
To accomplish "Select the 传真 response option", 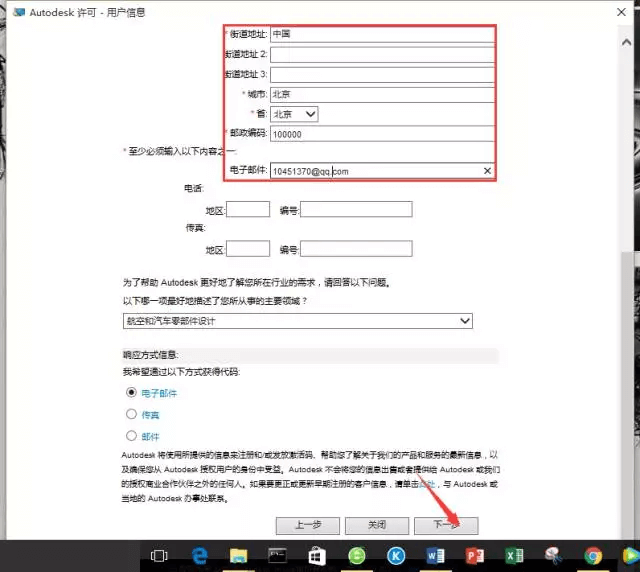I will pyautogui.click(x=131, y=414).
